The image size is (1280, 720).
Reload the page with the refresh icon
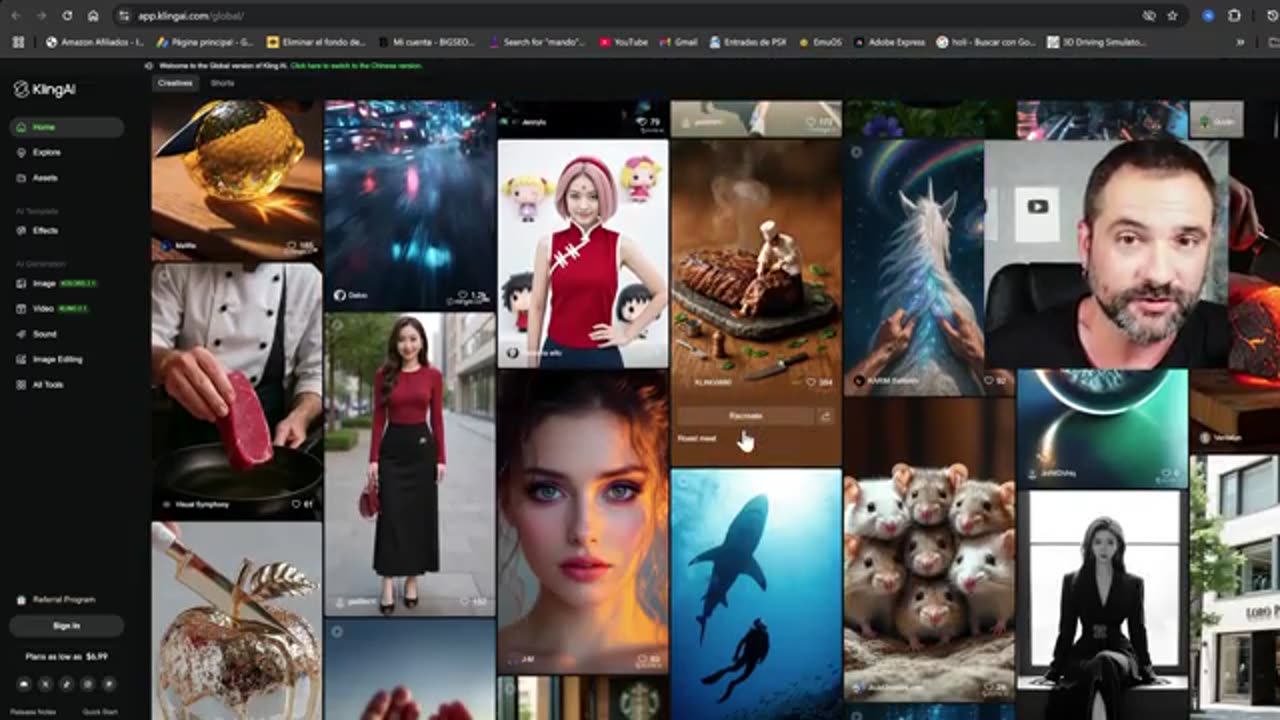[67, 16]
